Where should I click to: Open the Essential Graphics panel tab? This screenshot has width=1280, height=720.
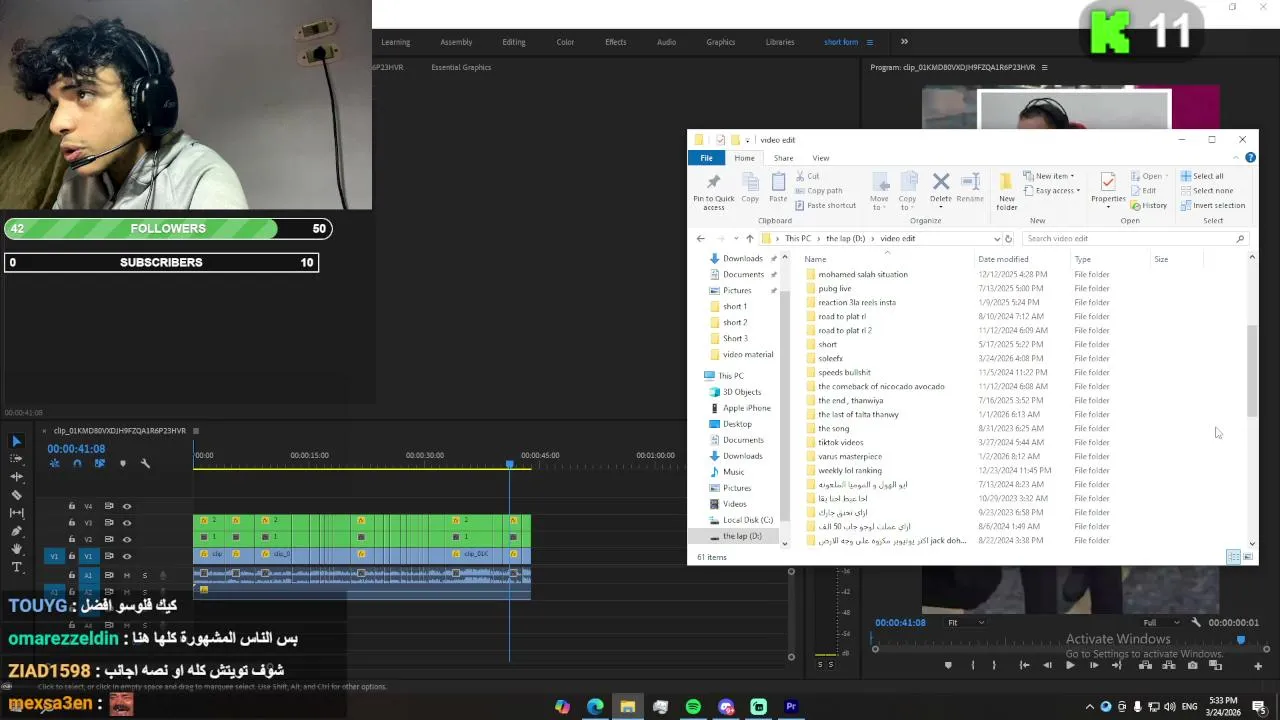coord(461,67)
